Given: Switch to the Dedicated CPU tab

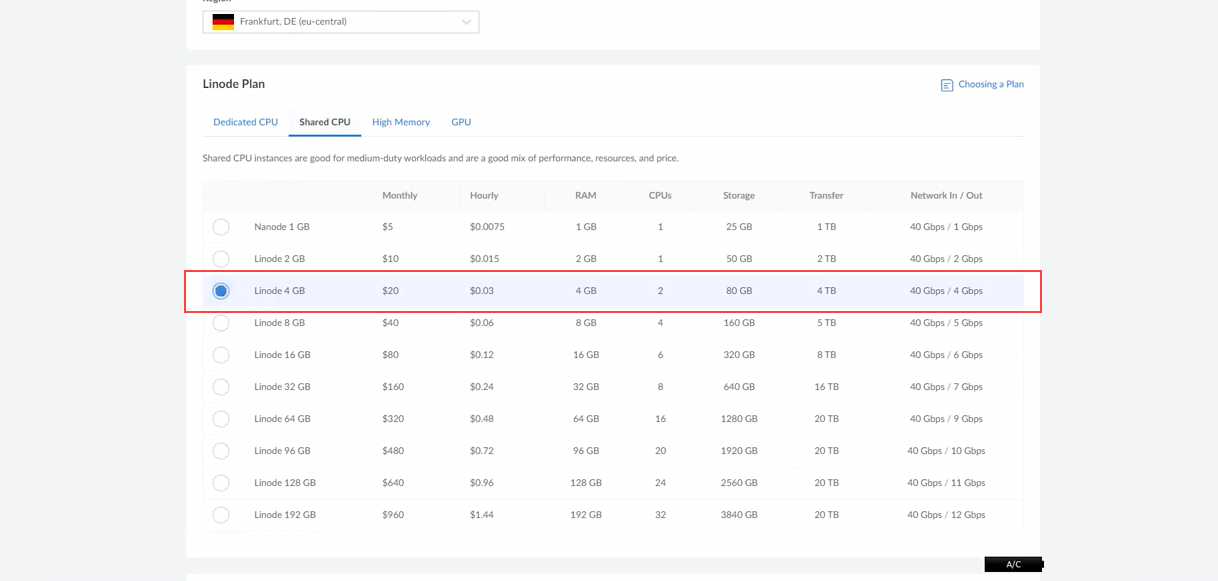Looking at the screenshot, I should 245,122.
